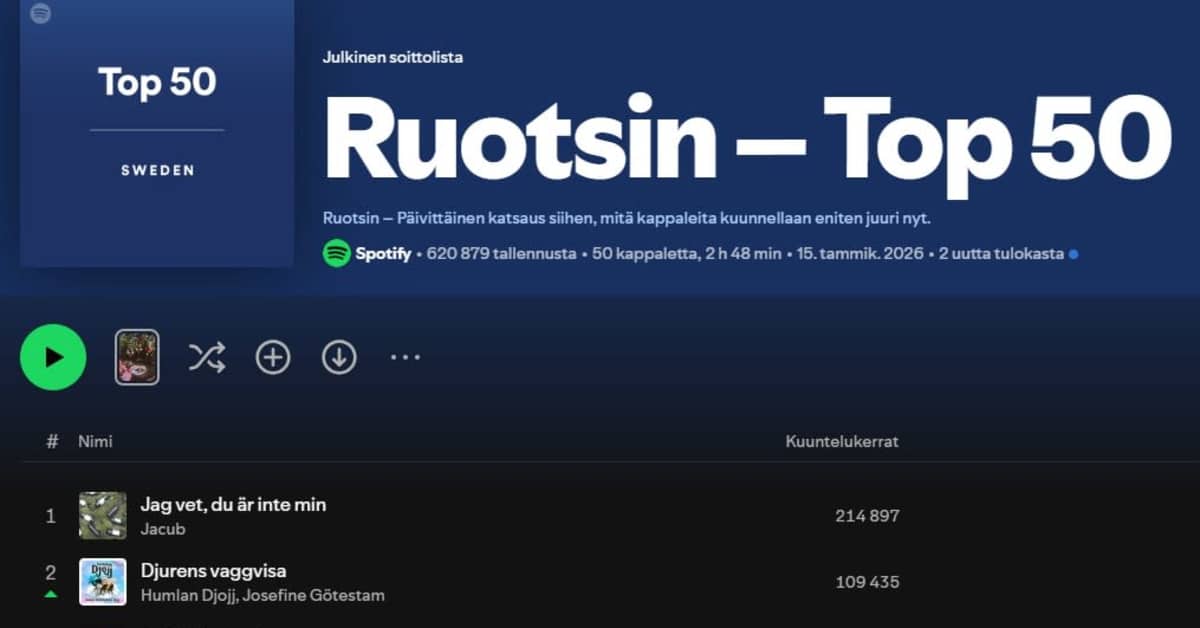Open the Spotify profile link

(383, 254)
